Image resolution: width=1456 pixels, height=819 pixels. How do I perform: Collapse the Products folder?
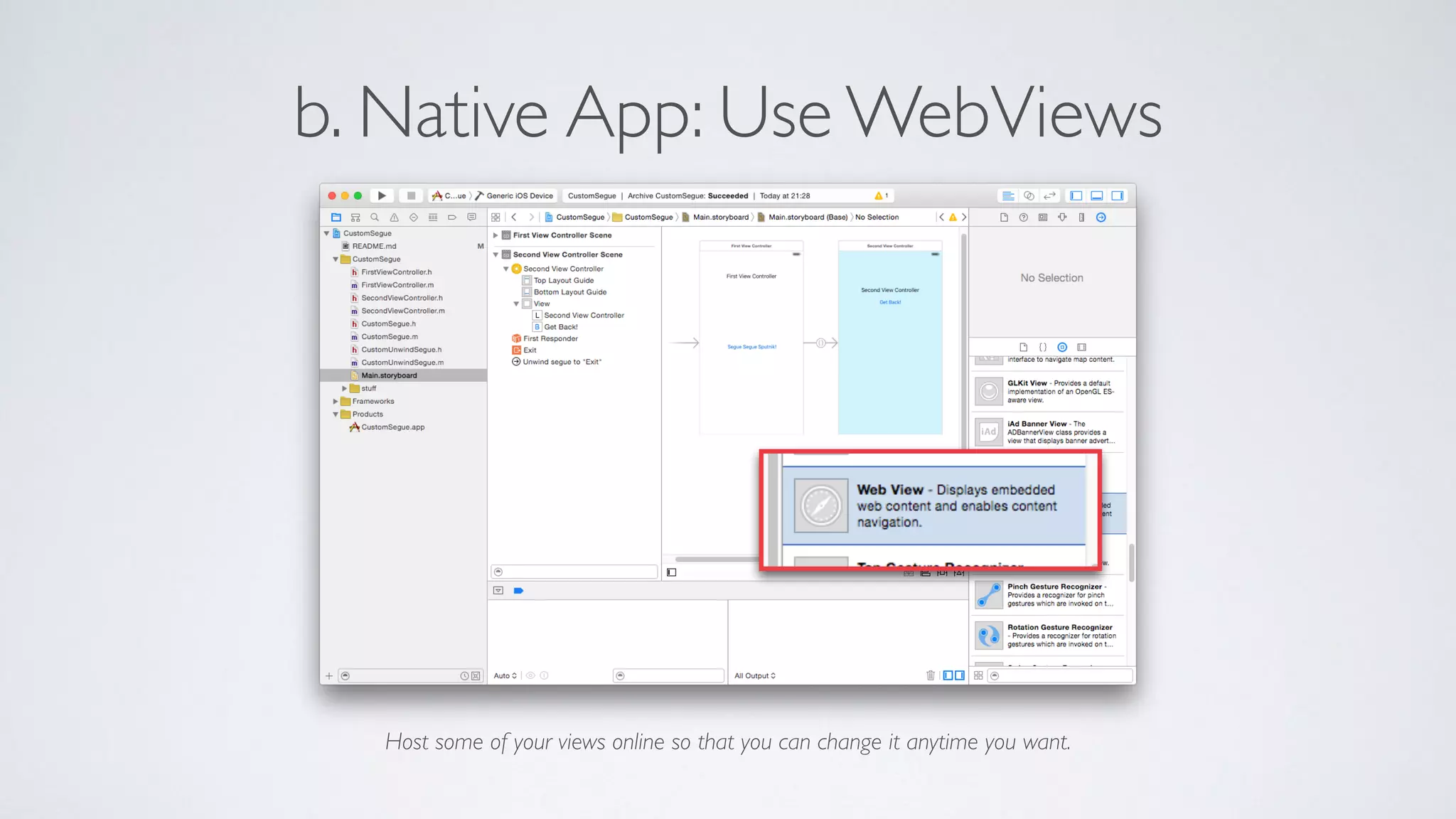[x=336, y=414]
